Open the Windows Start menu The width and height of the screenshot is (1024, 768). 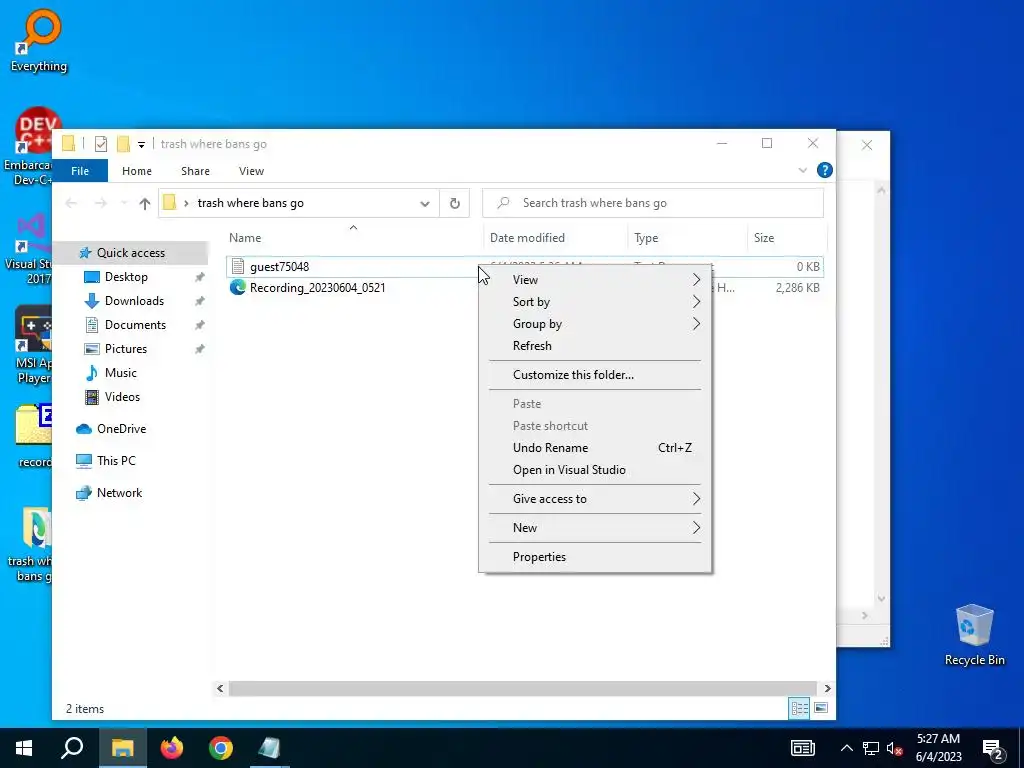(x=24, y=748)
